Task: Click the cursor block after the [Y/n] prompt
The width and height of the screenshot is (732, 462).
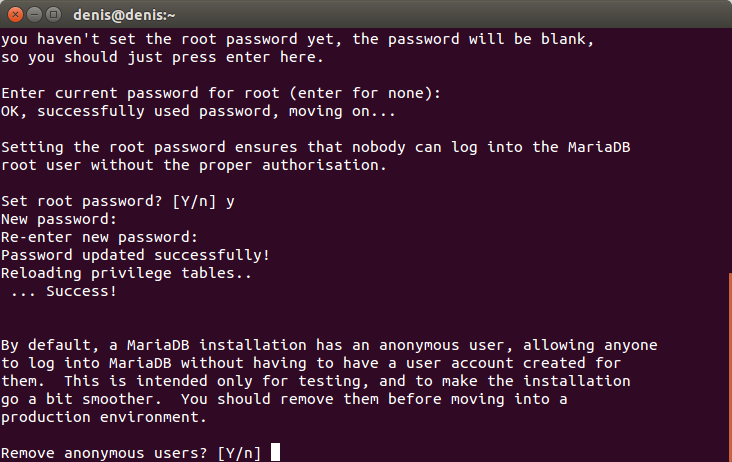Action: (x=275, y=453)
